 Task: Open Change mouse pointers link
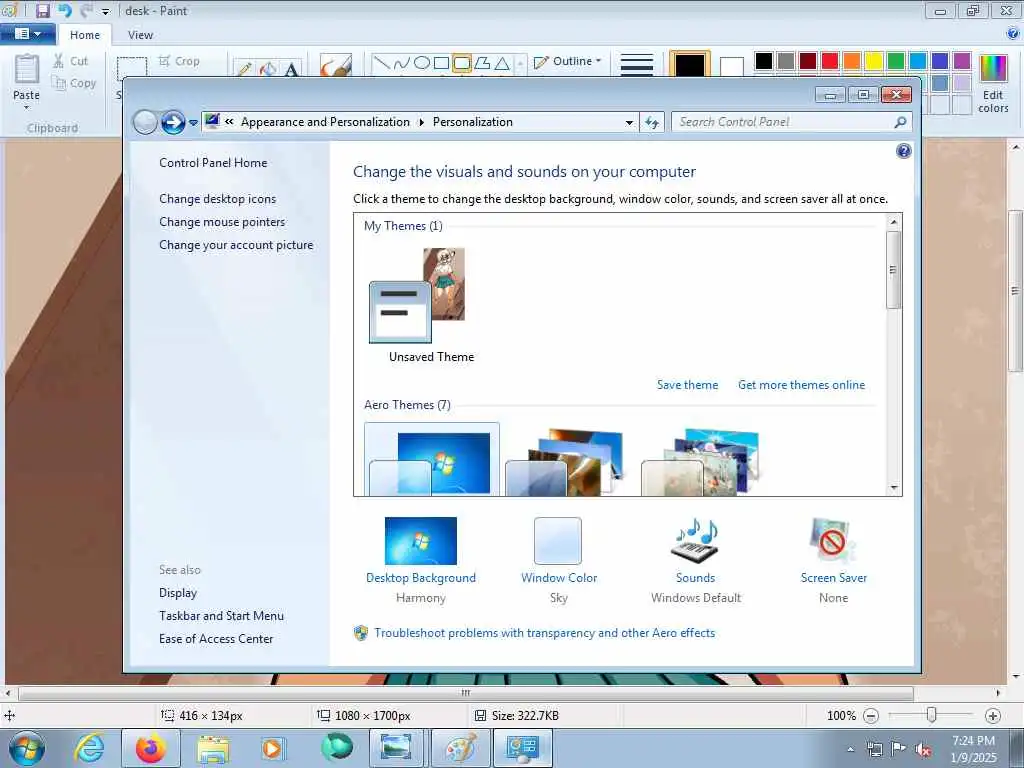222,222
